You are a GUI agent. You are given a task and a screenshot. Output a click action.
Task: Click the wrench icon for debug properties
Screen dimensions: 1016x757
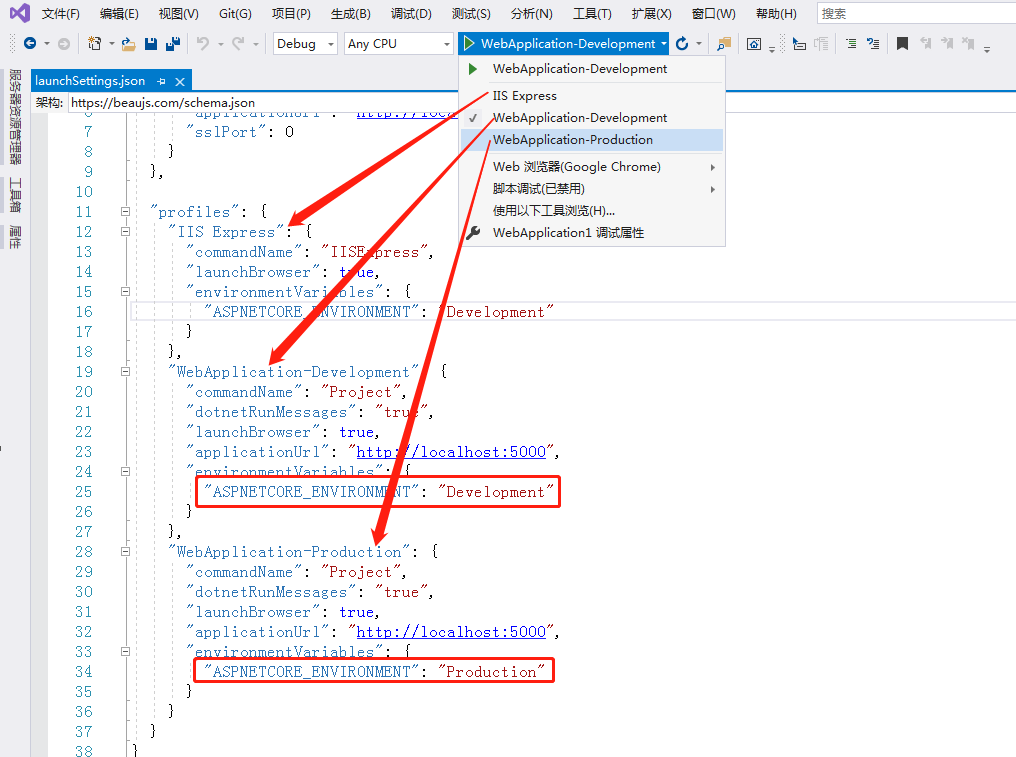click(474, 232)
